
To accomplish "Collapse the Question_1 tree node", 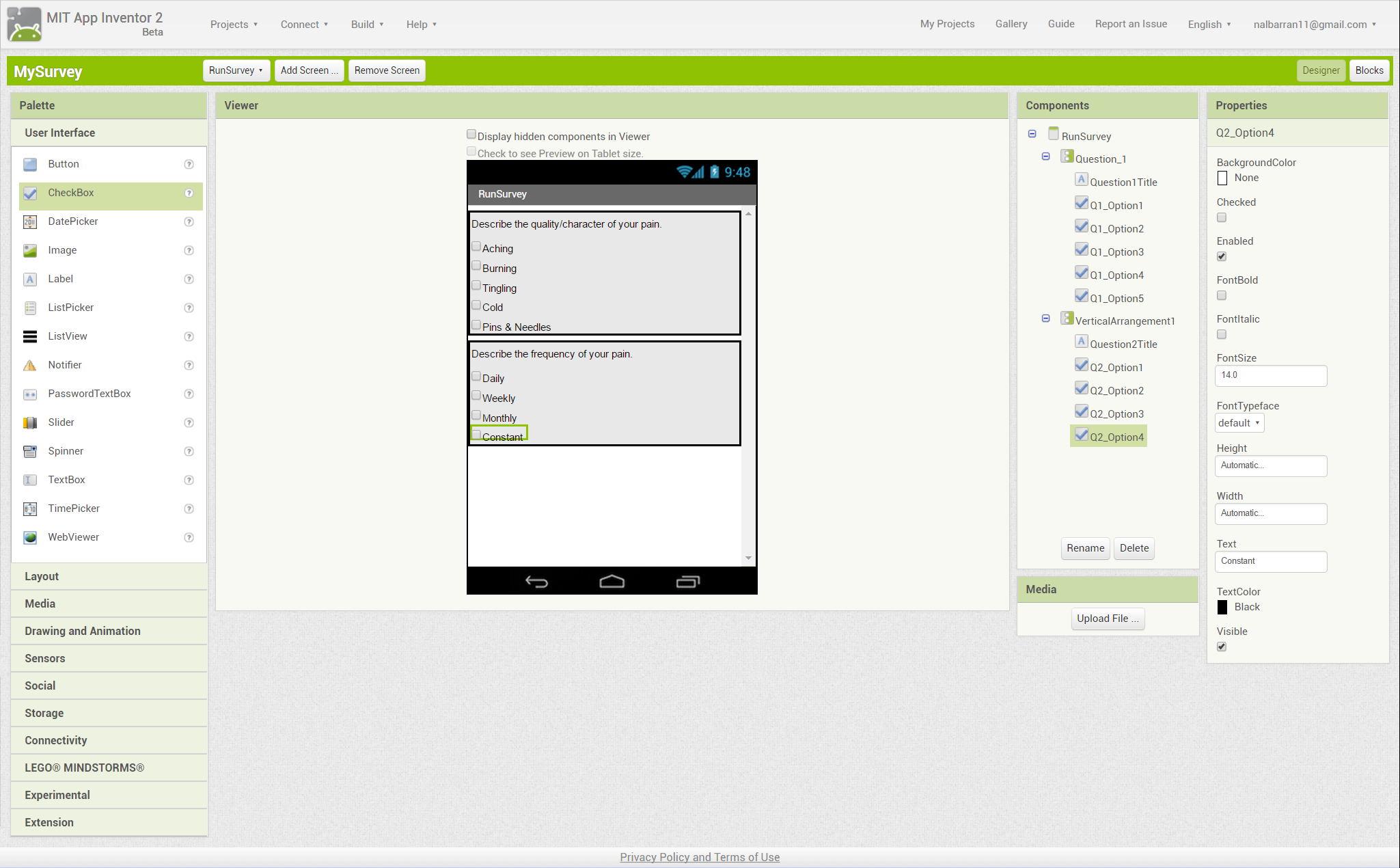I will 1045,157.
